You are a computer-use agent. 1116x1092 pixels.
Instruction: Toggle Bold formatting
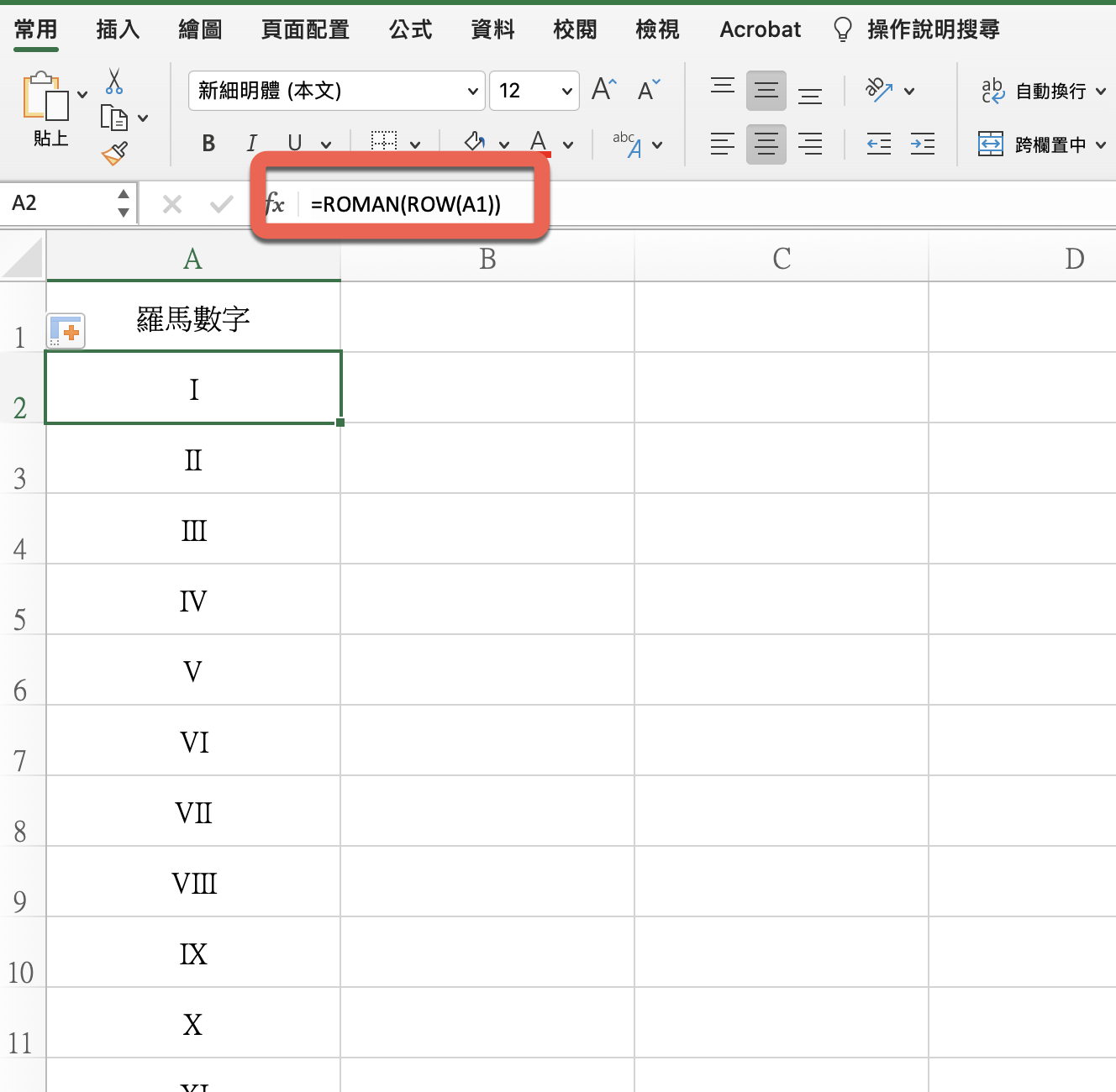coord(208,144)
